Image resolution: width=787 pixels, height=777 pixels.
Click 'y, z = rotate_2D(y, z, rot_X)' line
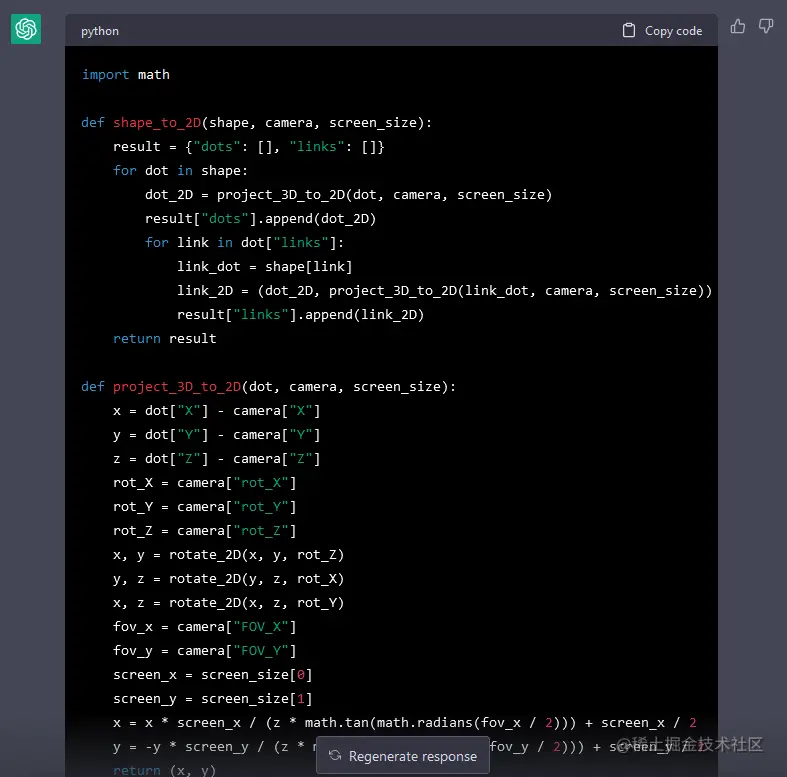228,579
